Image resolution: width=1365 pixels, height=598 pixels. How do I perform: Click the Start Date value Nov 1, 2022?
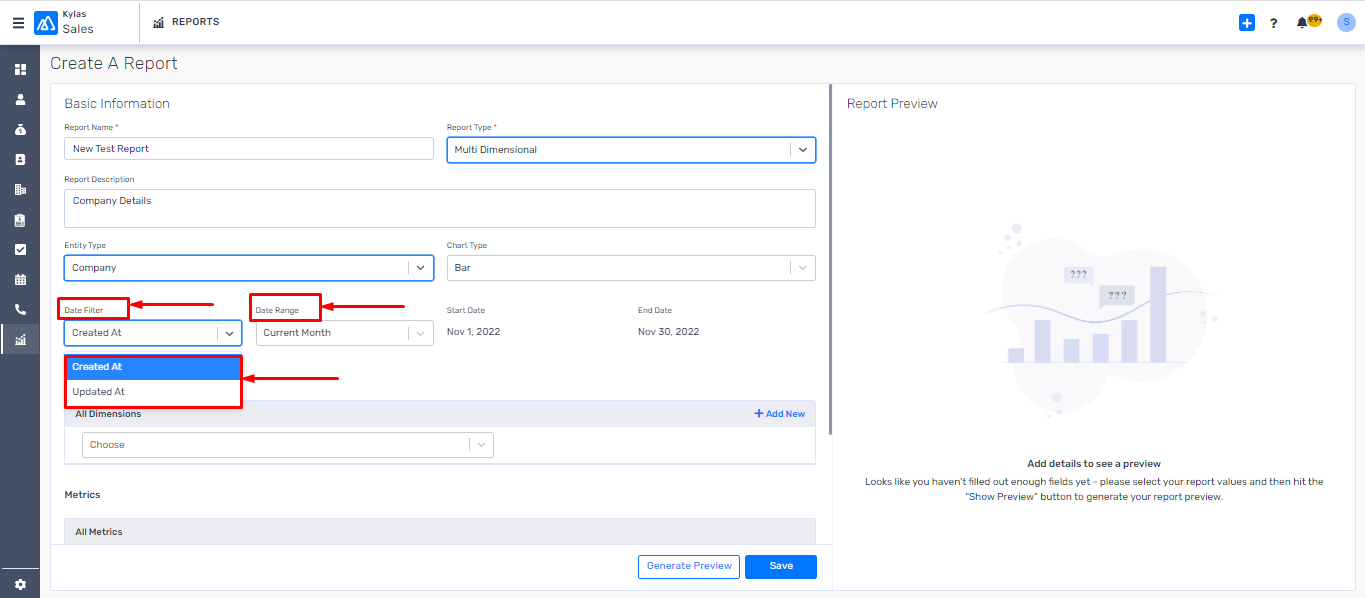click(x=473, y=332)
